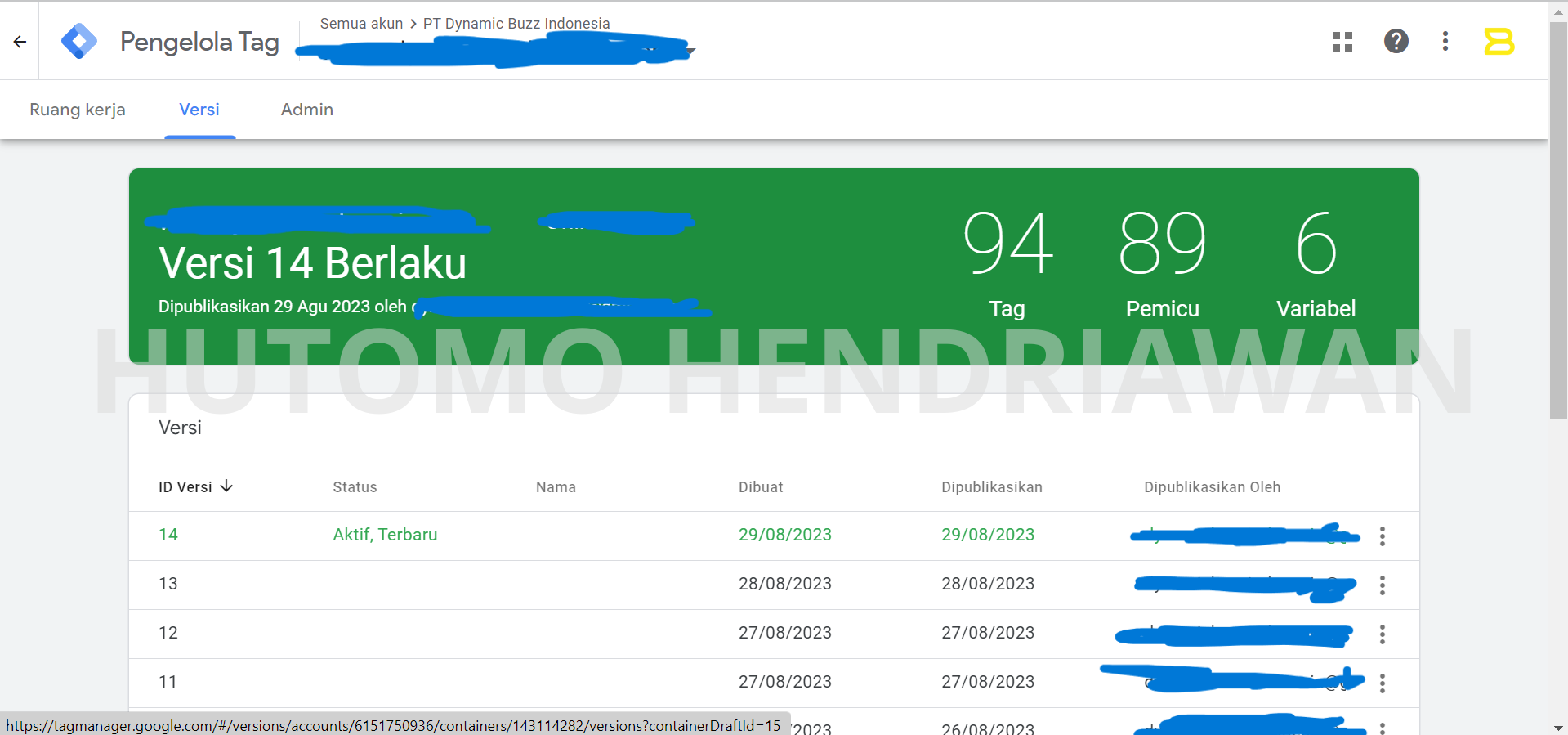
Task: Click the Versi table section title
Action: click(x=180, y=428)
